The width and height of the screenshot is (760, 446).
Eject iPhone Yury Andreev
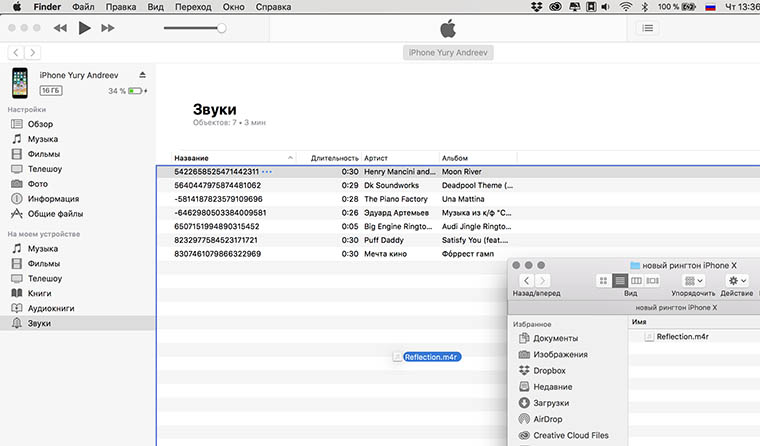coord(142,75)
